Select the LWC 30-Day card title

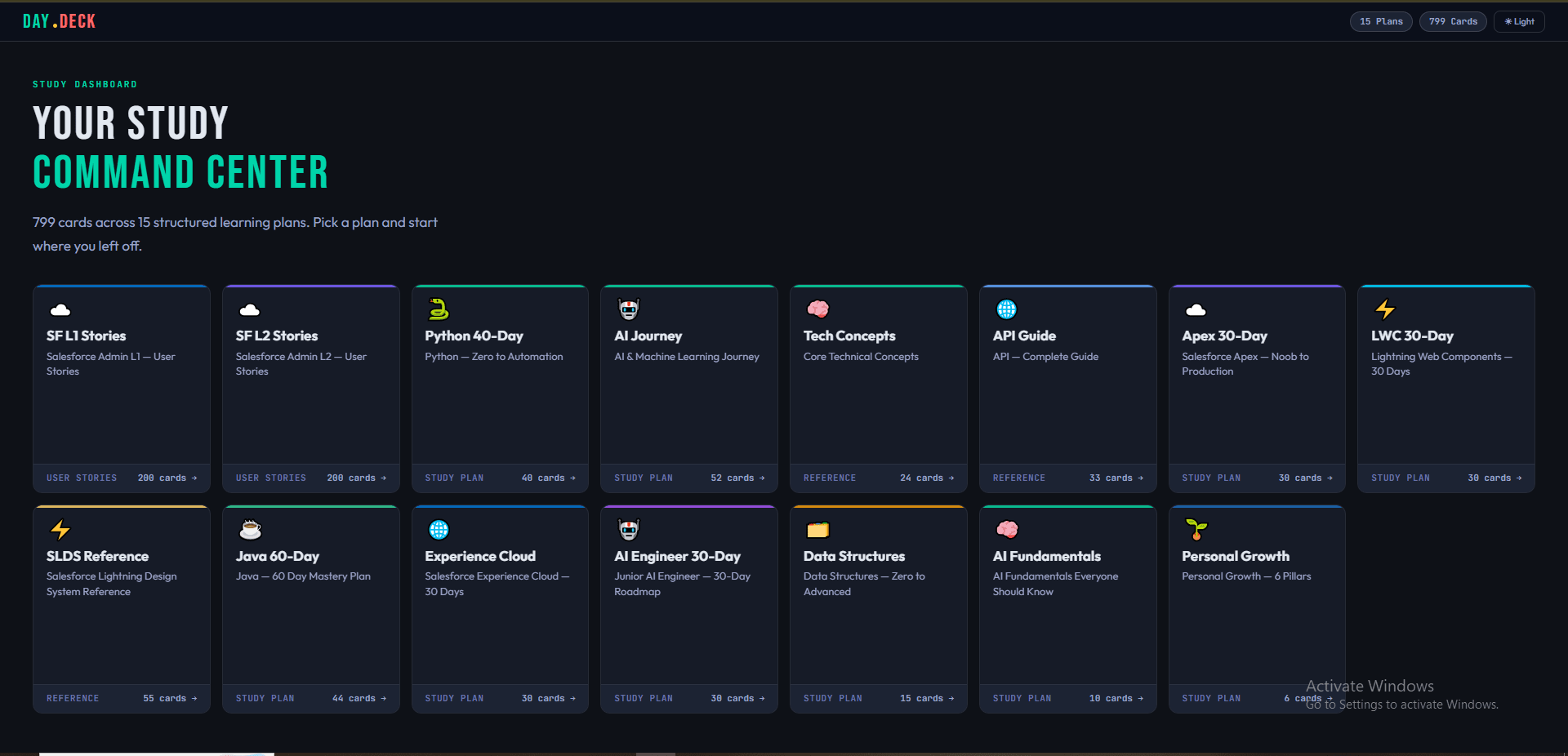coord(1412,336)
